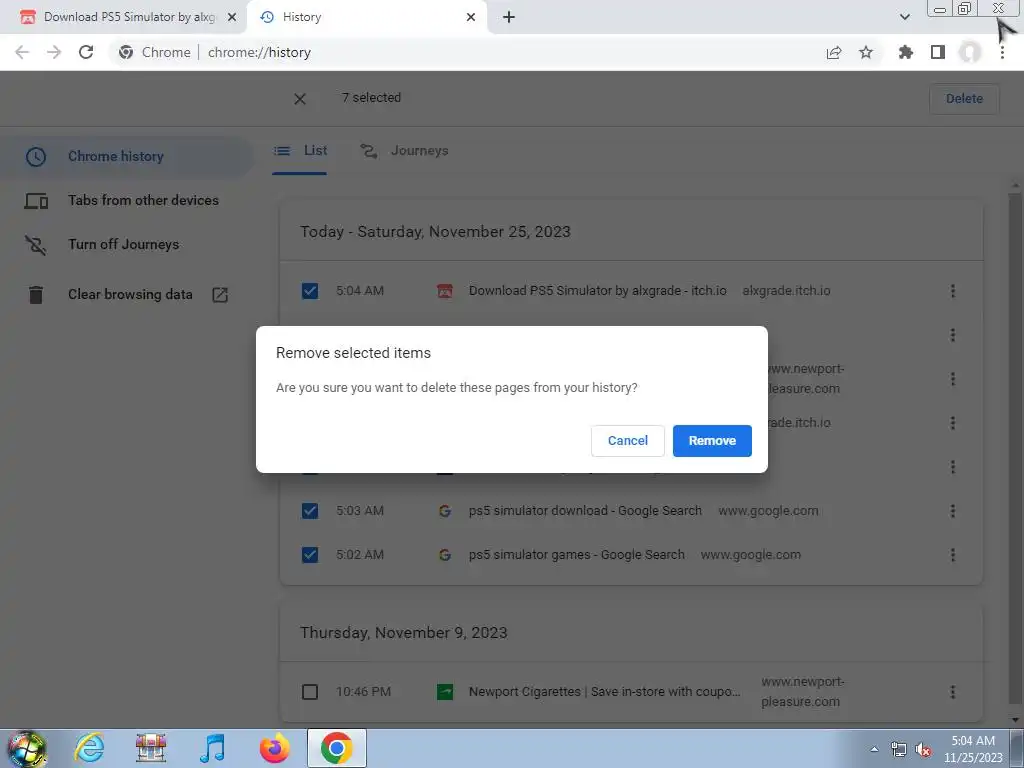1024x768 pixels.
Task: Open more actions for the www.newport-pleasure.com row today
Action: (953, 379)
